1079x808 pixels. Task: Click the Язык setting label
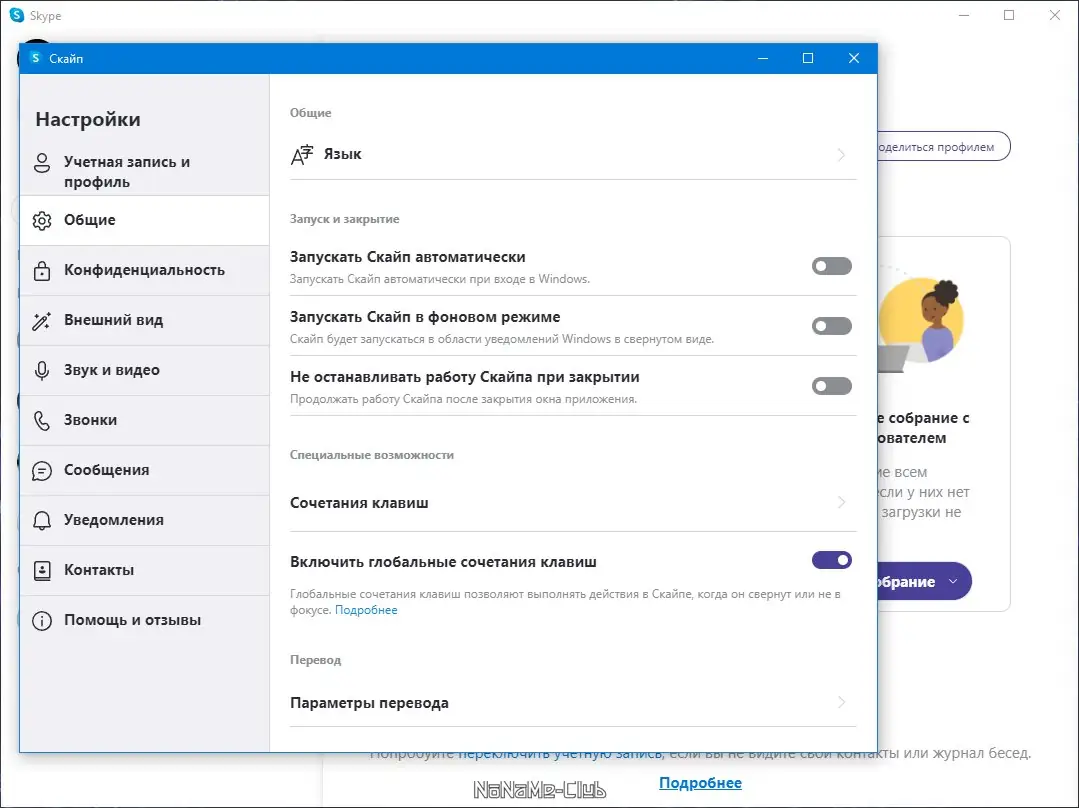click(x=343, y=154)
